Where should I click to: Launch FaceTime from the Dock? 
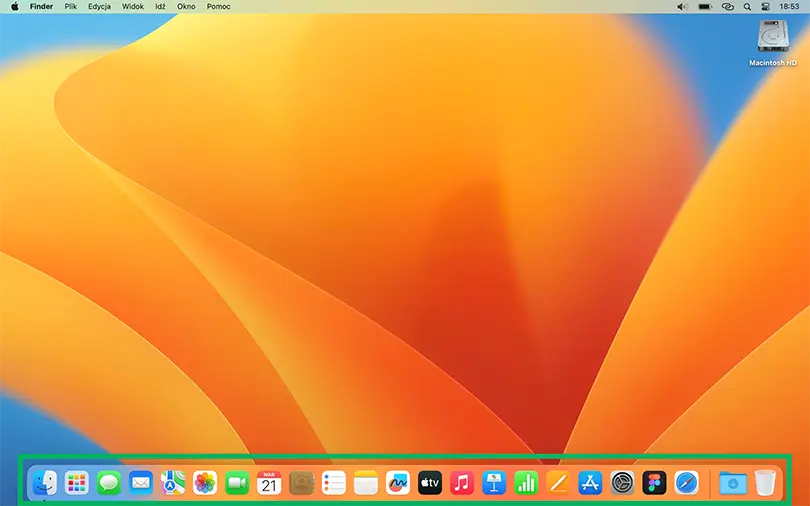tap(237, 484)
